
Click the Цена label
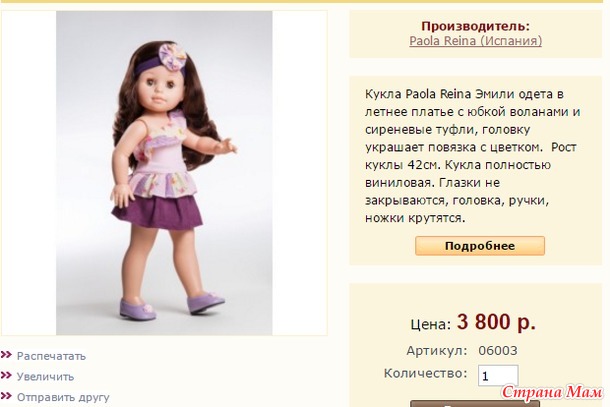pyautogui.click(x=431, y=324)
